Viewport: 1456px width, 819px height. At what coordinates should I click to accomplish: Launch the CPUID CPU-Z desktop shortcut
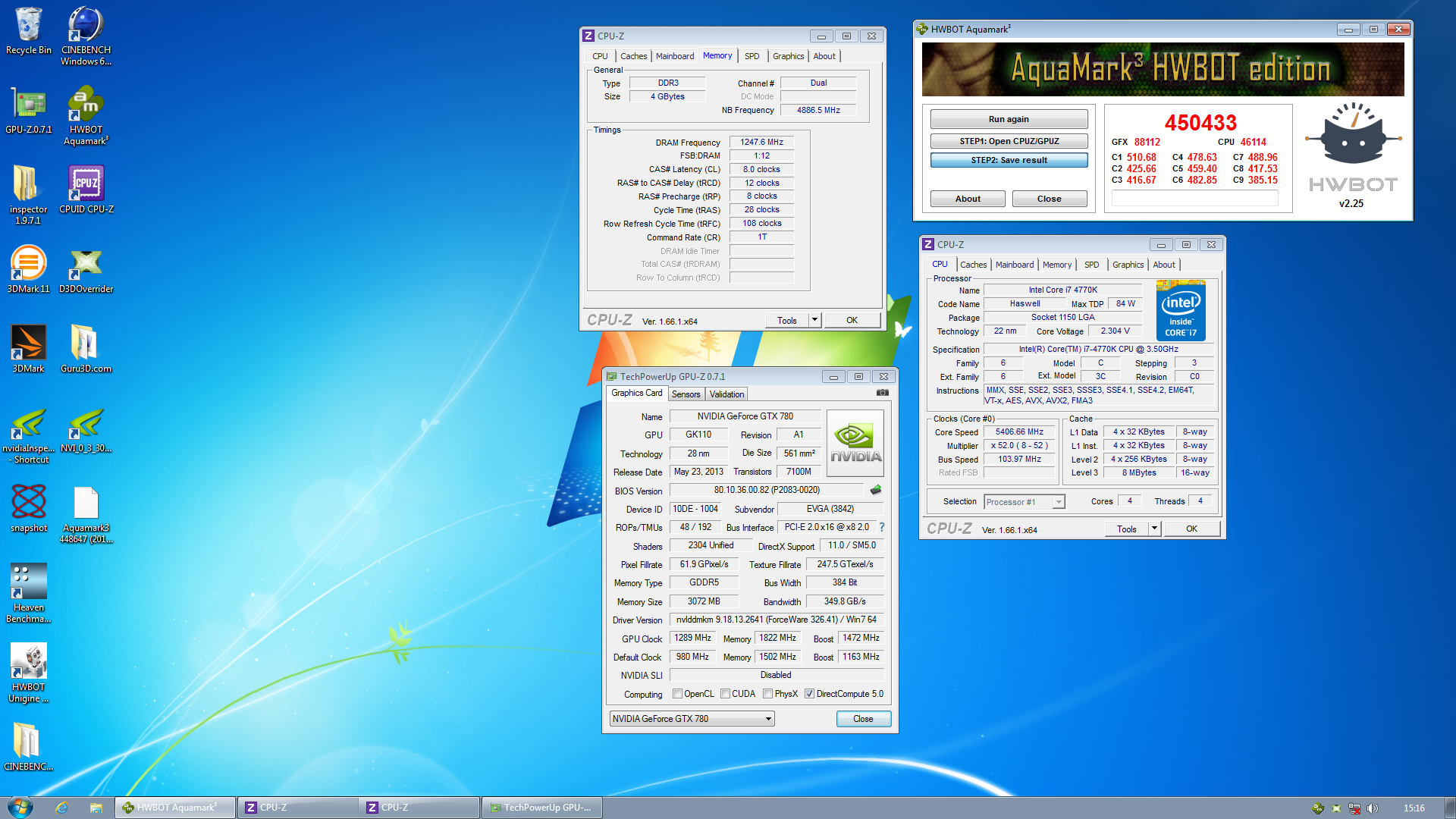(x=86, y=190)
